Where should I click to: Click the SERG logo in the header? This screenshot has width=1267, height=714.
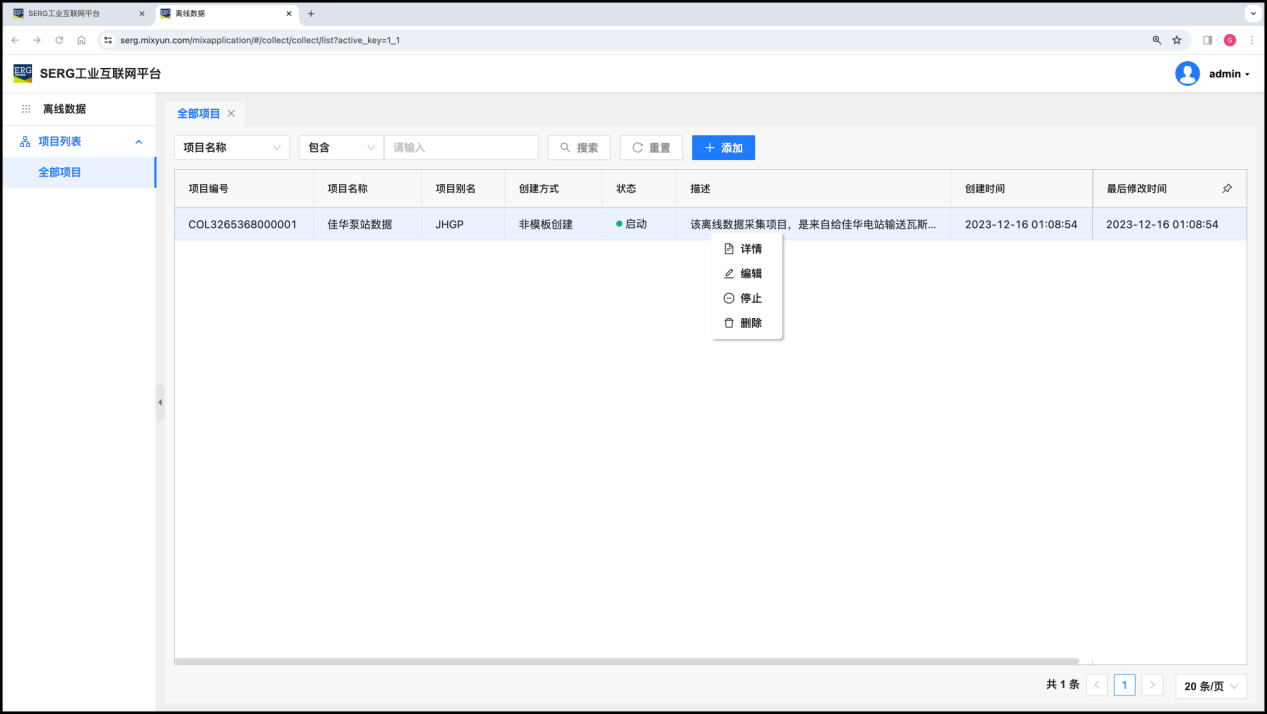coord(23,73)
